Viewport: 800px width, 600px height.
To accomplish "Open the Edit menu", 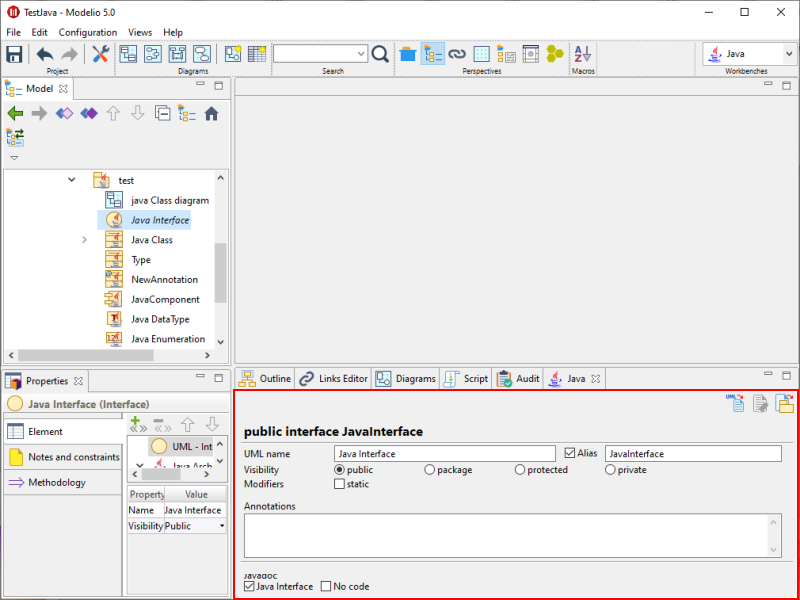I will (x=39, y=32).
